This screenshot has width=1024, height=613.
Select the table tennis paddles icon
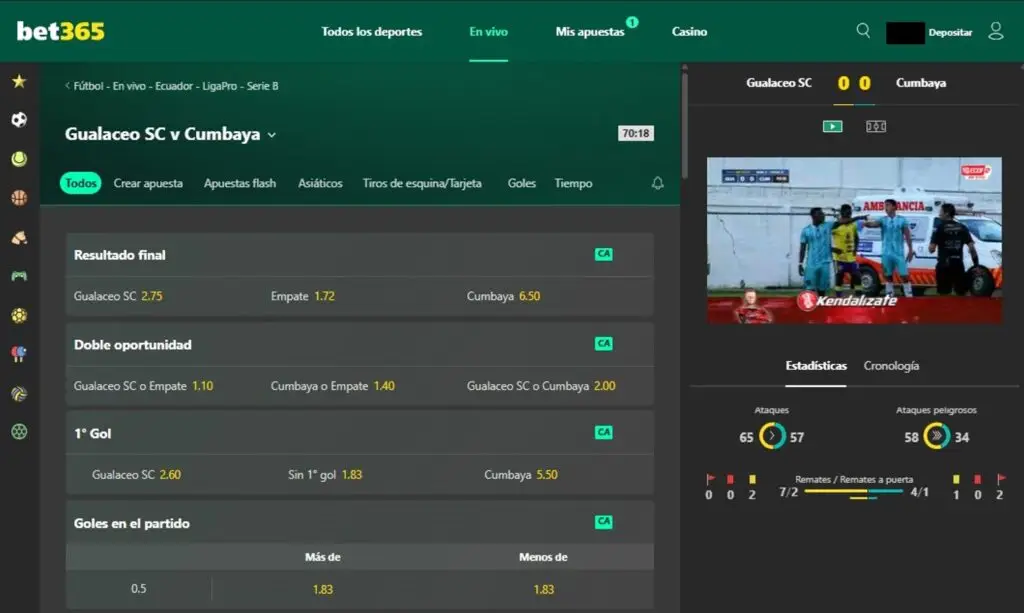(x=19, y=354)
